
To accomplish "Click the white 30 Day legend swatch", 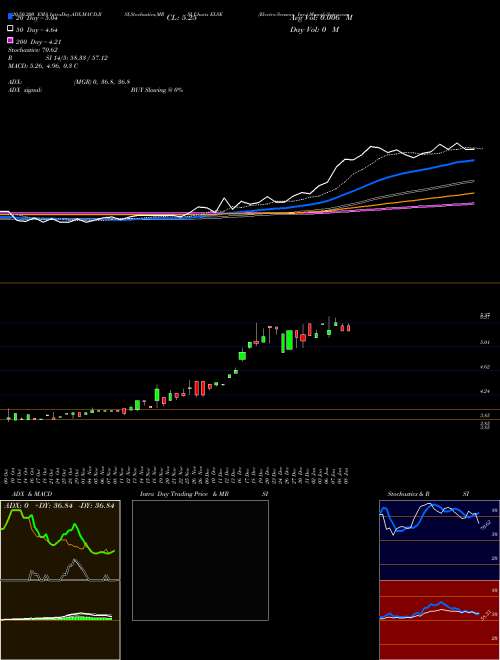I will click(11, 29).
